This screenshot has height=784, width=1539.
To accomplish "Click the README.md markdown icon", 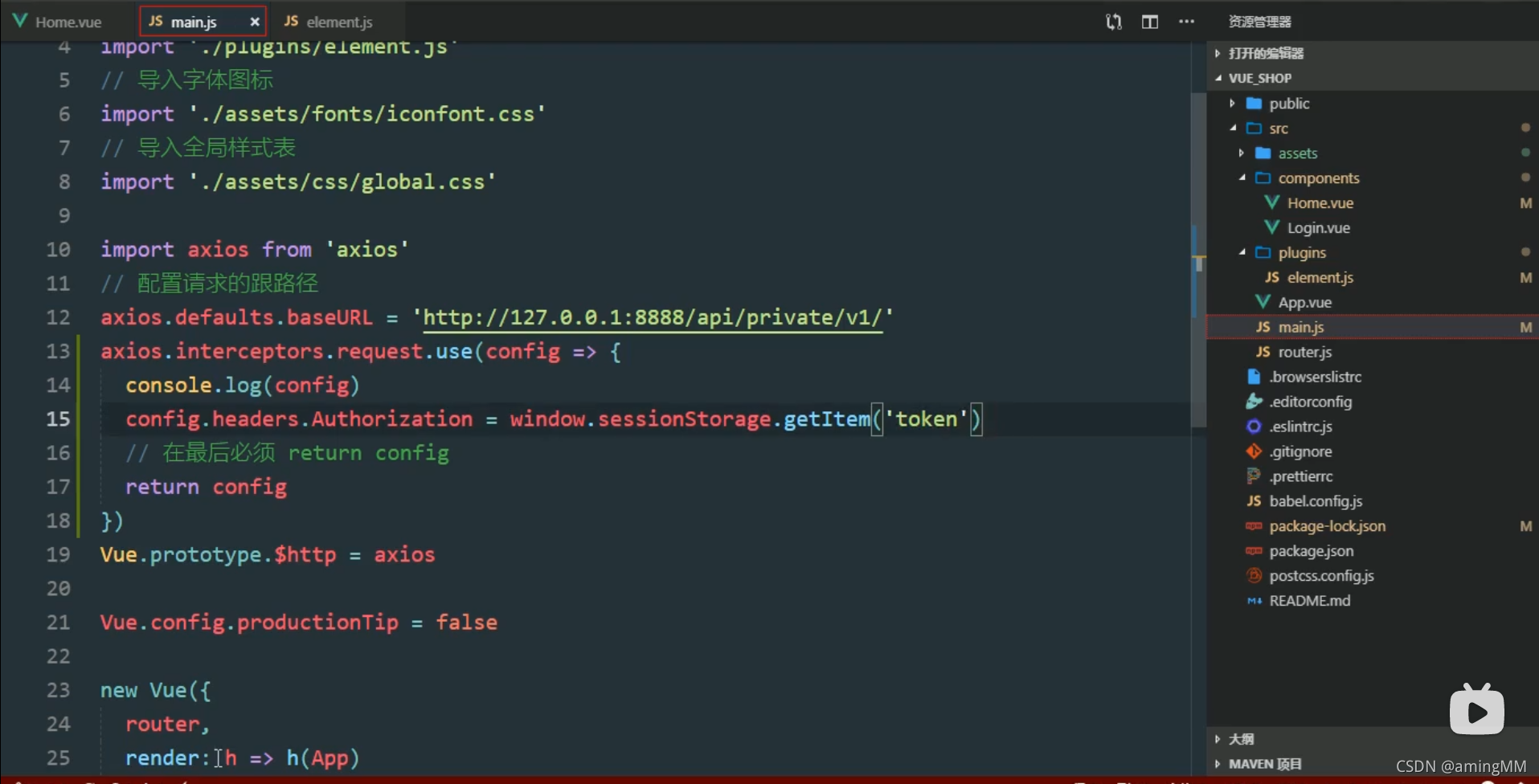I will 1254,601.
